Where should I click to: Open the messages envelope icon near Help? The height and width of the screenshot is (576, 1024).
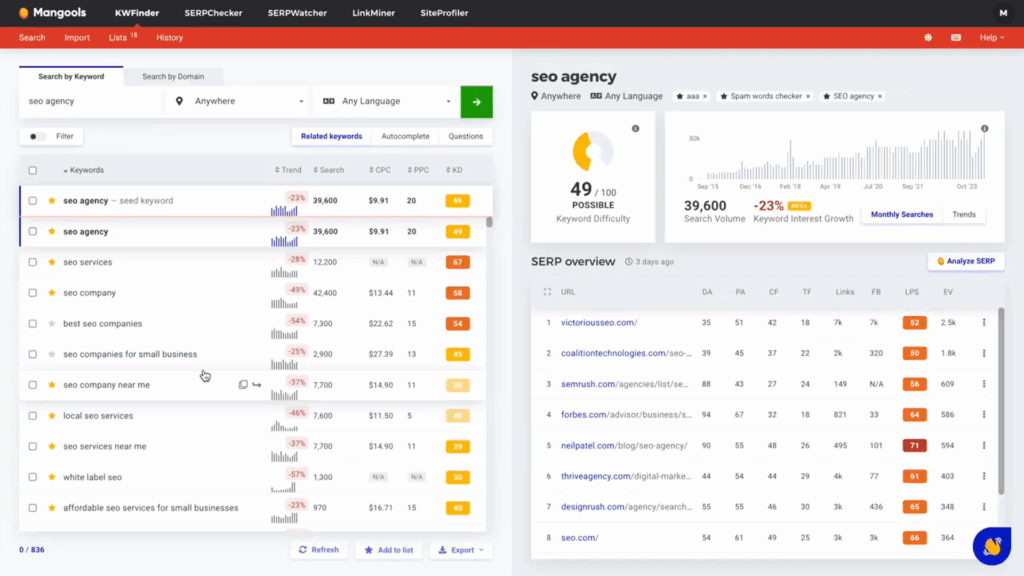tap(954, 37)
